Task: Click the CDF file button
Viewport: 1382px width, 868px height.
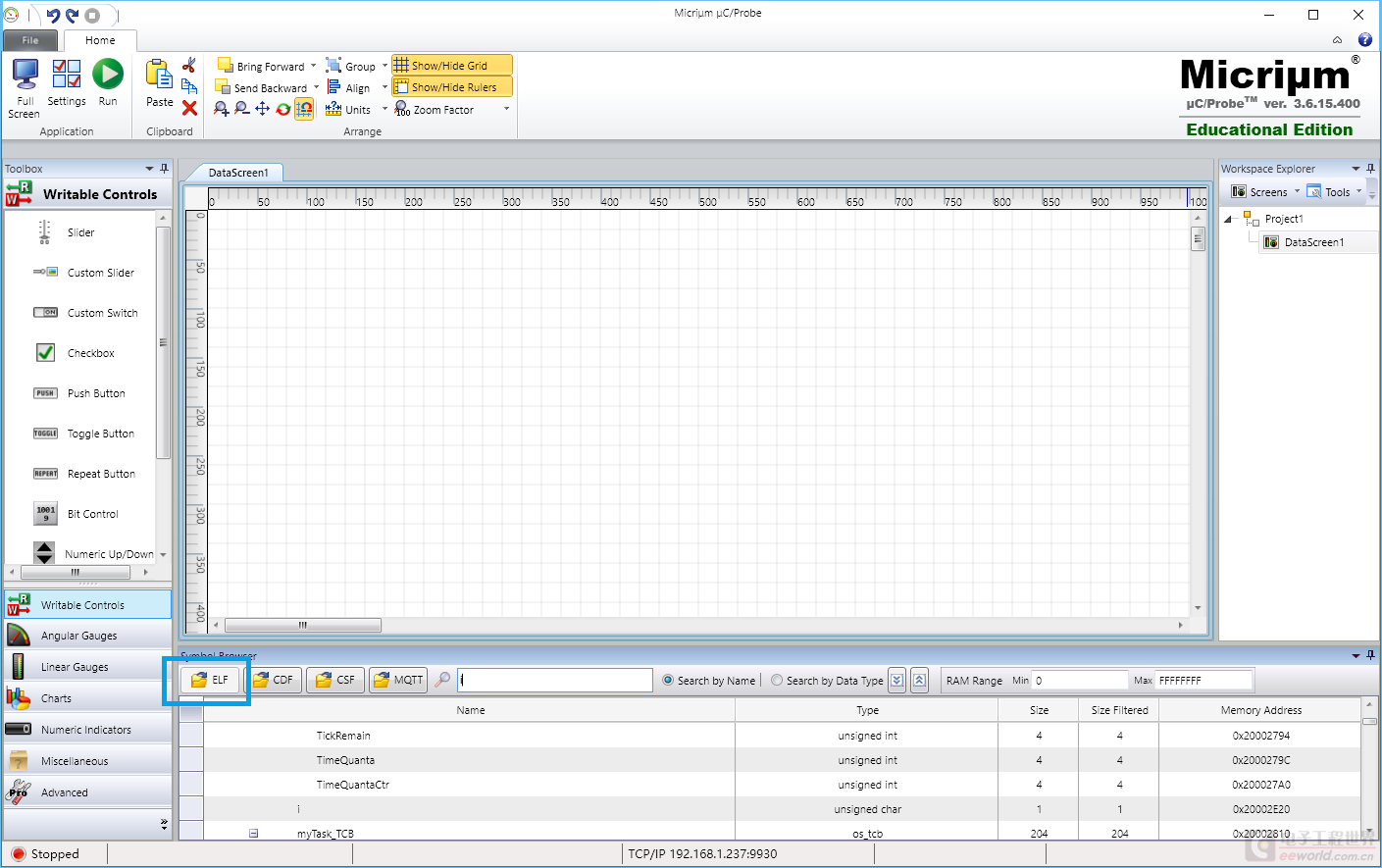Action: (273, 680)
